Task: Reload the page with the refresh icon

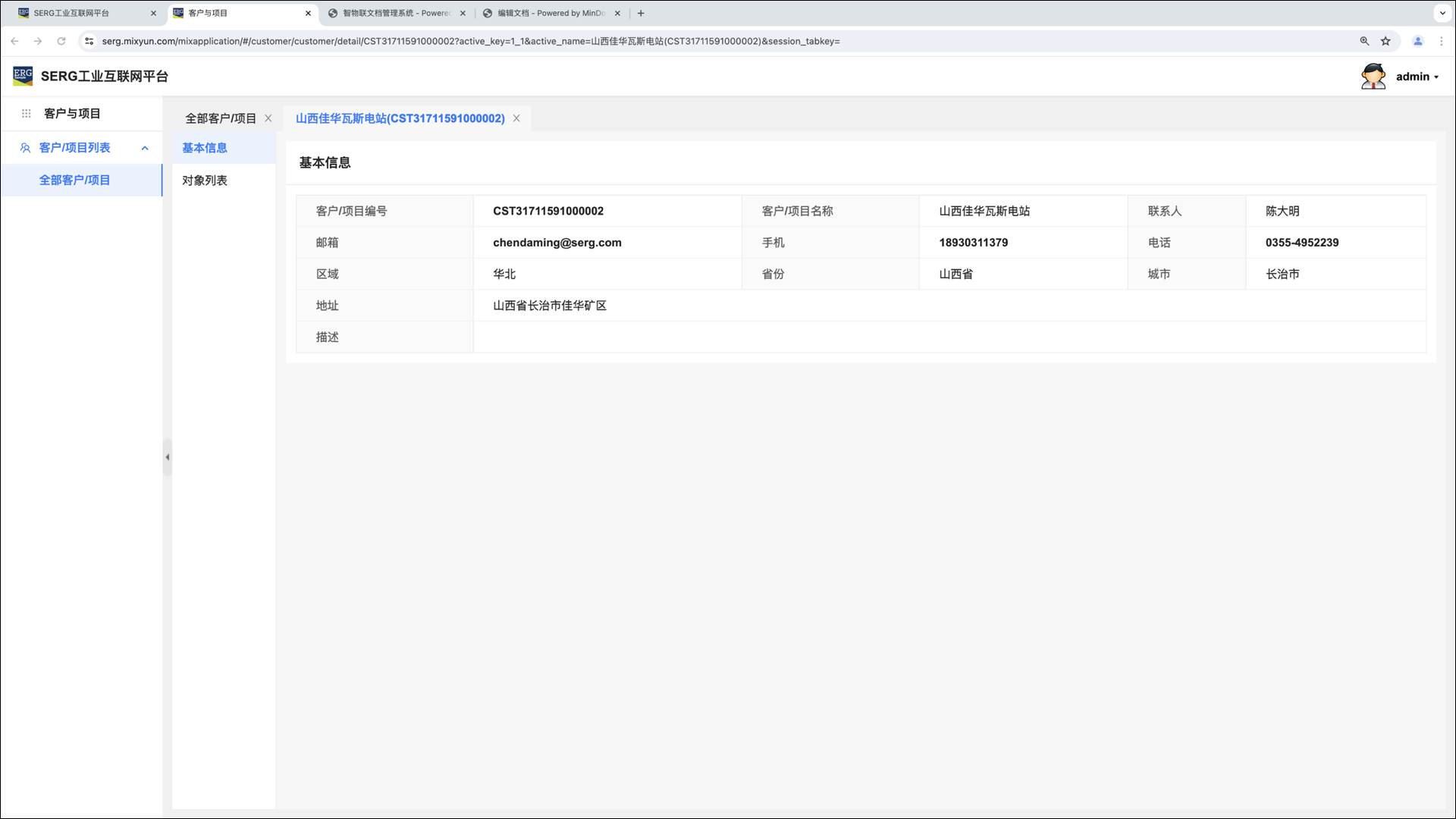Action: (61, 41)
